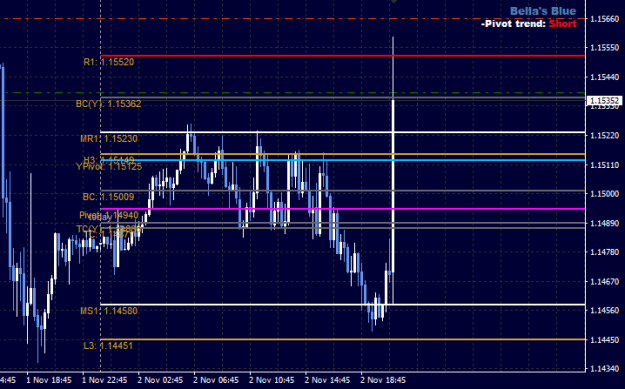Click the H3: 1.15149 label

(109, 160)
